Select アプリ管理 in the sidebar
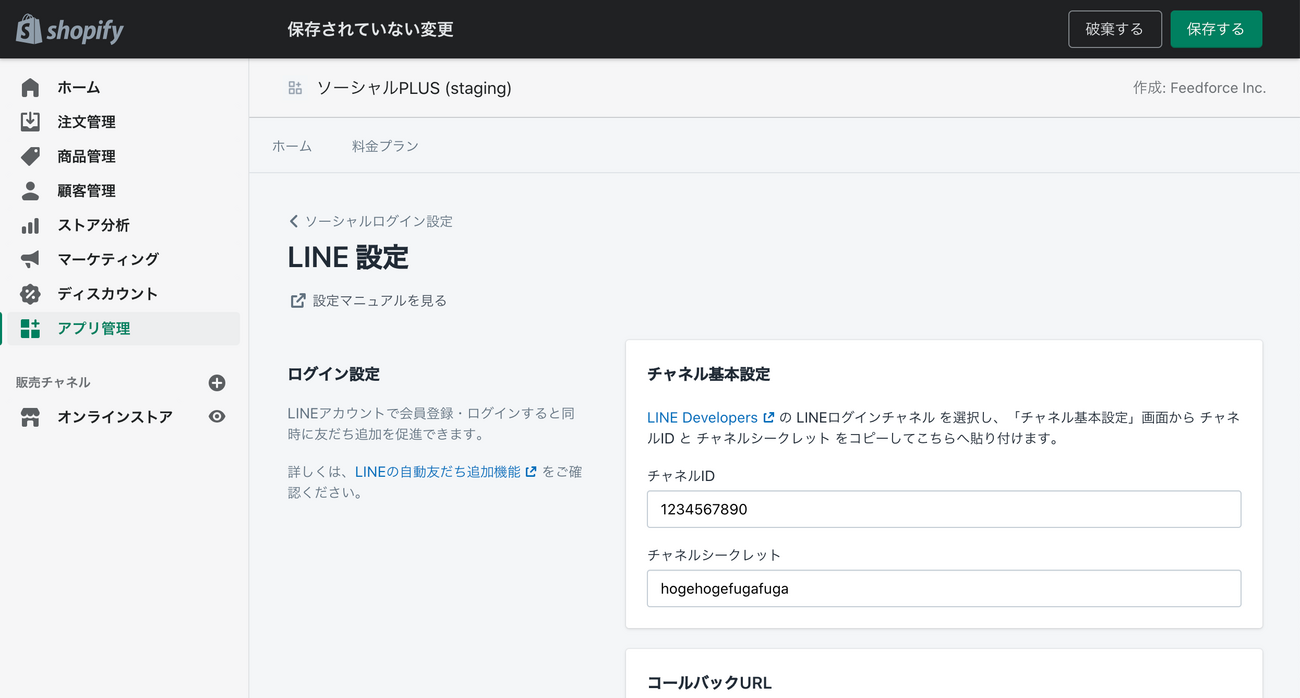The height and width of the screenshot is (698, 1300). click(x=94, y=328)
